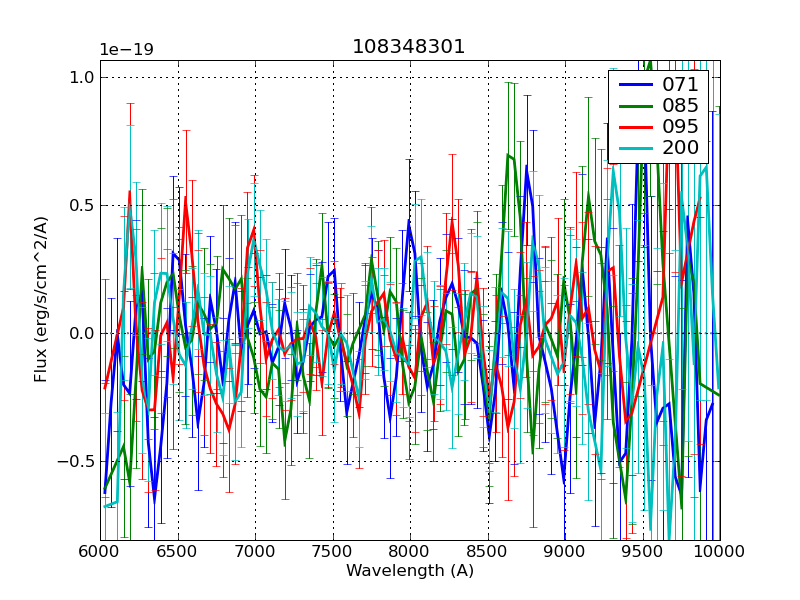Click the −0.5 y-axis tick label
Viewport: 800px width, 600px height.
[77, 462]
